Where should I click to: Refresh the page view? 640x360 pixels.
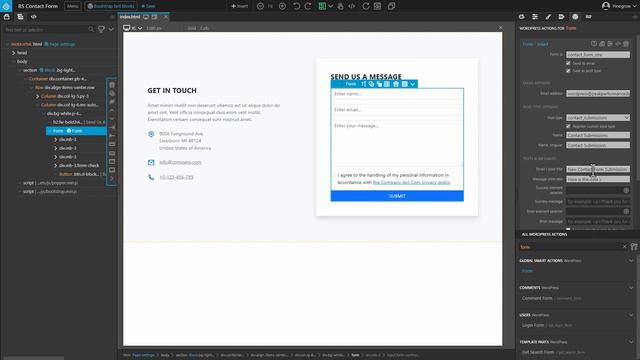(366, 6)
